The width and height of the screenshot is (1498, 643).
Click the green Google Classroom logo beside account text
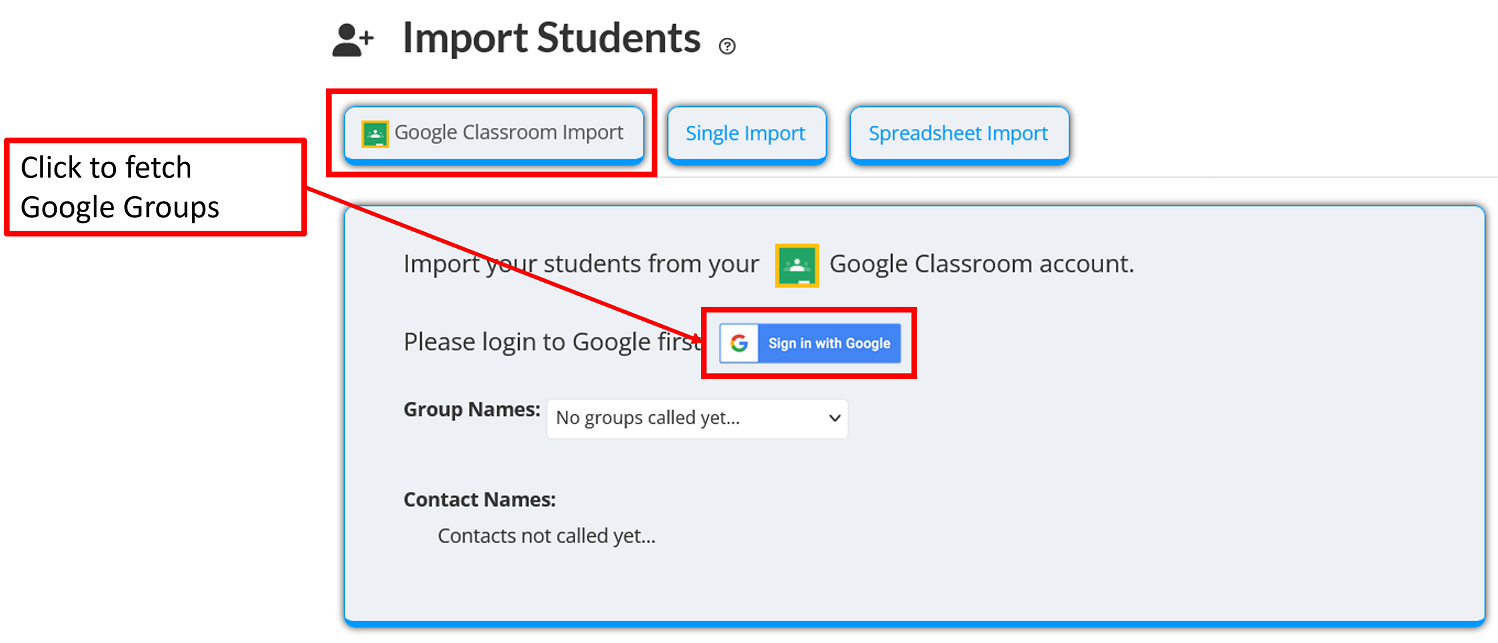point(797,265)
